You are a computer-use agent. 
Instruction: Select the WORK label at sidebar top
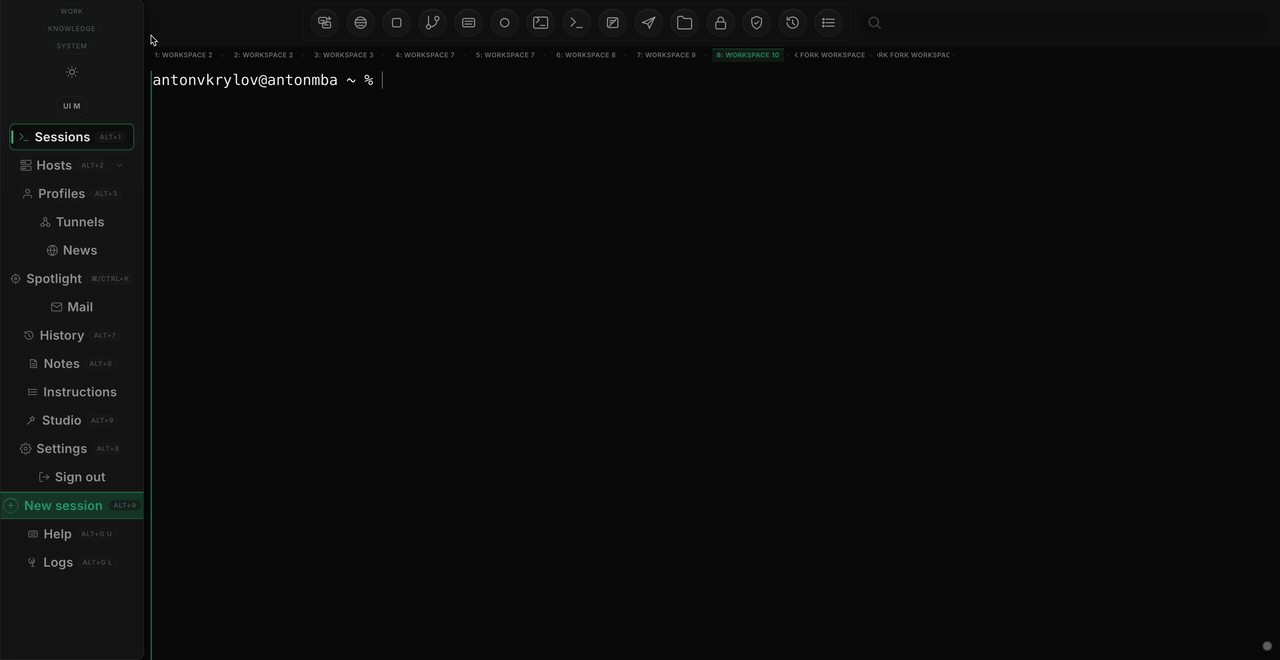point(72,12)
